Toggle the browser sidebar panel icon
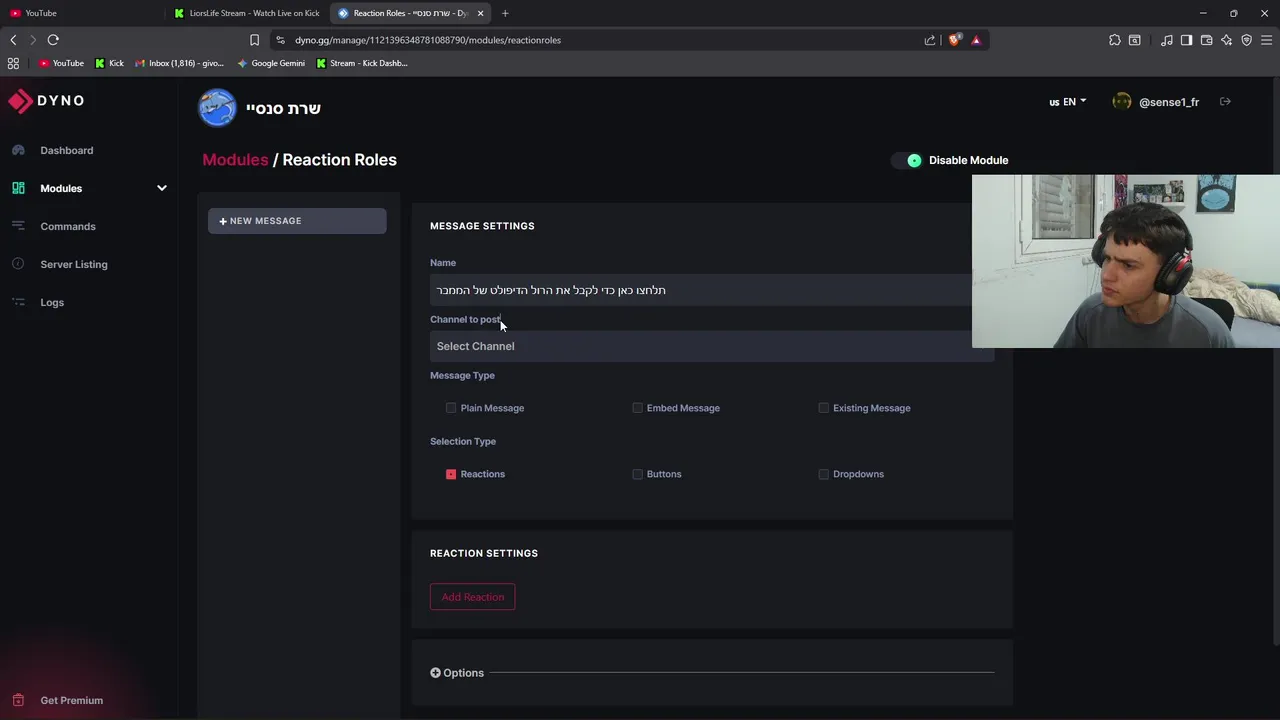 point(1186,40)
